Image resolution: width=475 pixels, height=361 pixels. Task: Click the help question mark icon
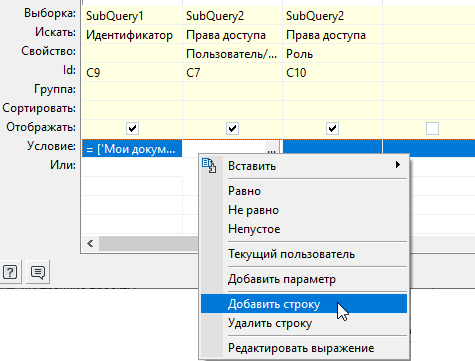(10, 272)
